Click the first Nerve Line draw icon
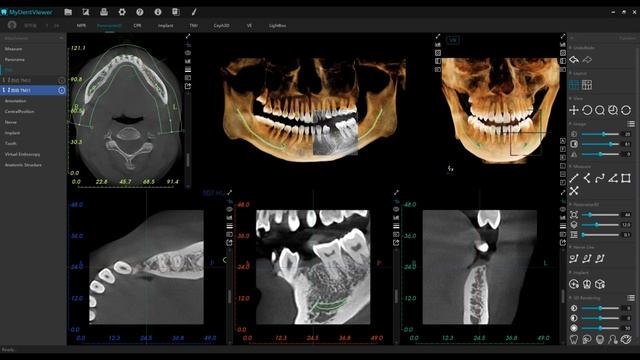The width and height of the screenshot is (640, 360). [574, 258]
